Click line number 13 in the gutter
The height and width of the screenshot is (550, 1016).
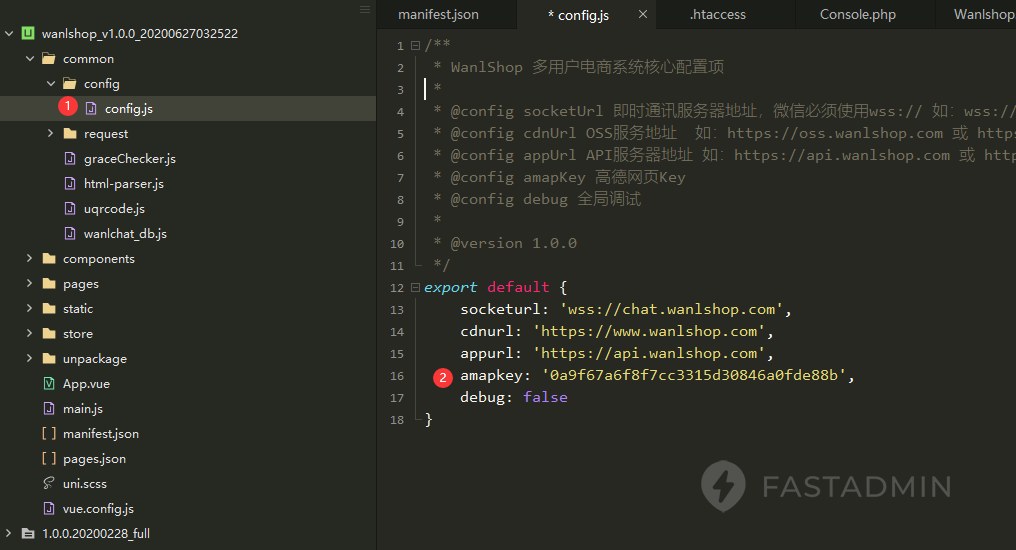coord(397,310)
